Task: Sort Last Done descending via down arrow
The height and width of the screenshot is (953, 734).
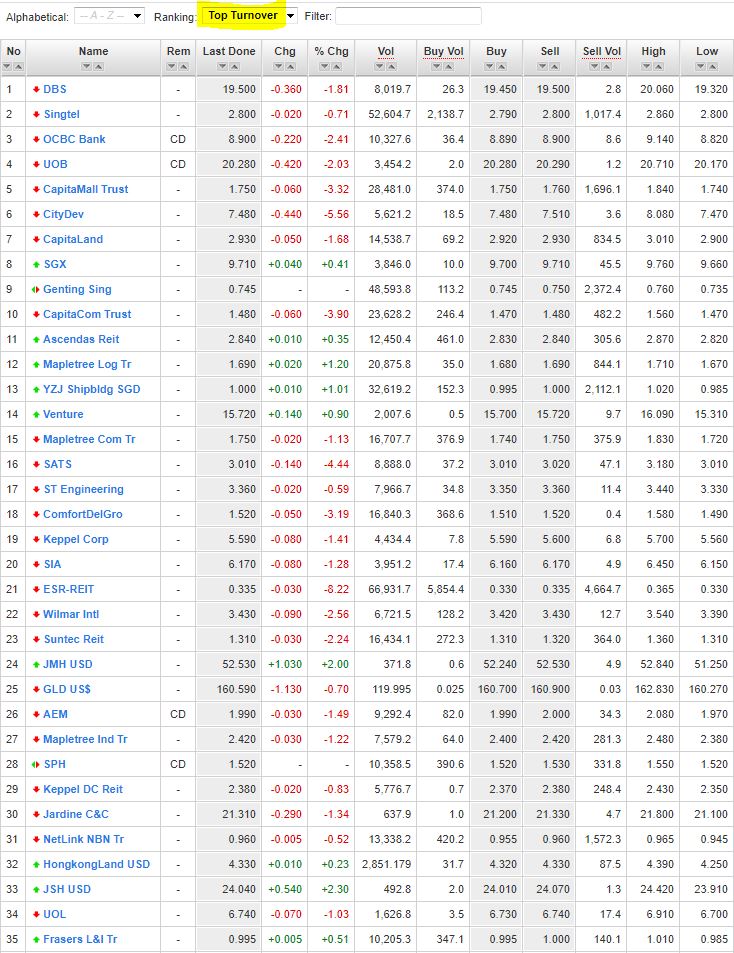Action: tap(222, 66)
